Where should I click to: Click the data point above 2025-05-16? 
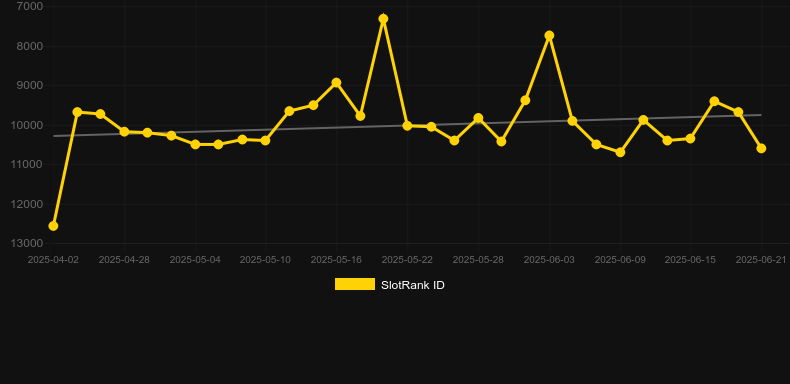point(336,82)
